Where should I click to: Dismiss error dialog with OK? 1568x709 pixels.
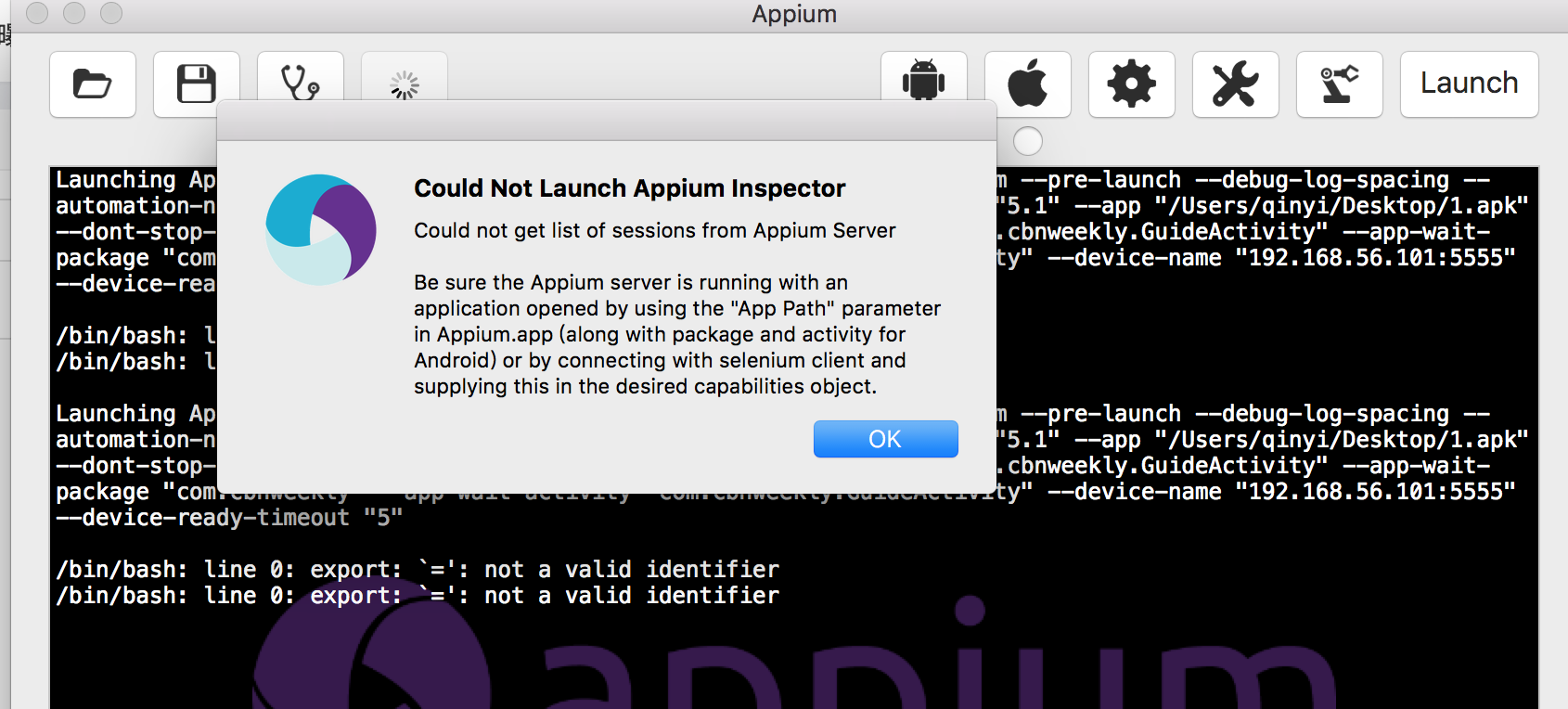pyautogui.click(x=886, y=439)
